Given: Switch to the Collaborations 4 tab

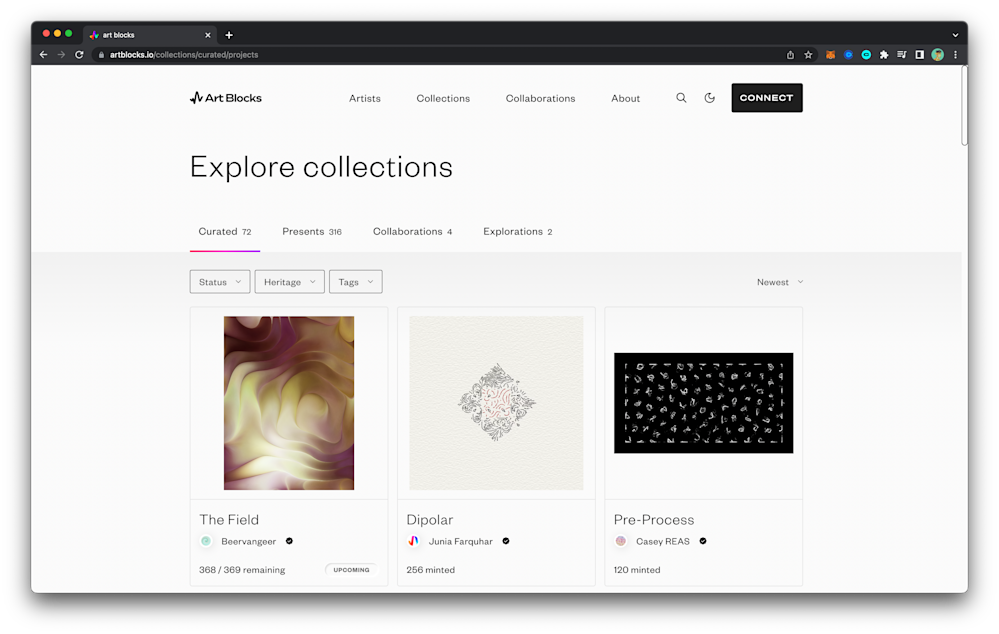Looking at the screenshot, I should [412, 231].
